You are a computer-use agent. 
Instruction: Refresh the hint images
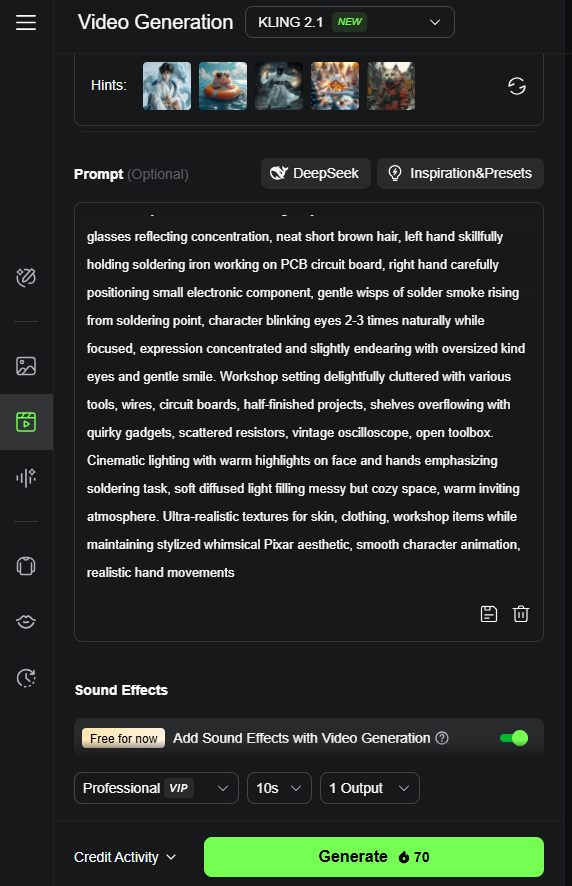[517, 86]
